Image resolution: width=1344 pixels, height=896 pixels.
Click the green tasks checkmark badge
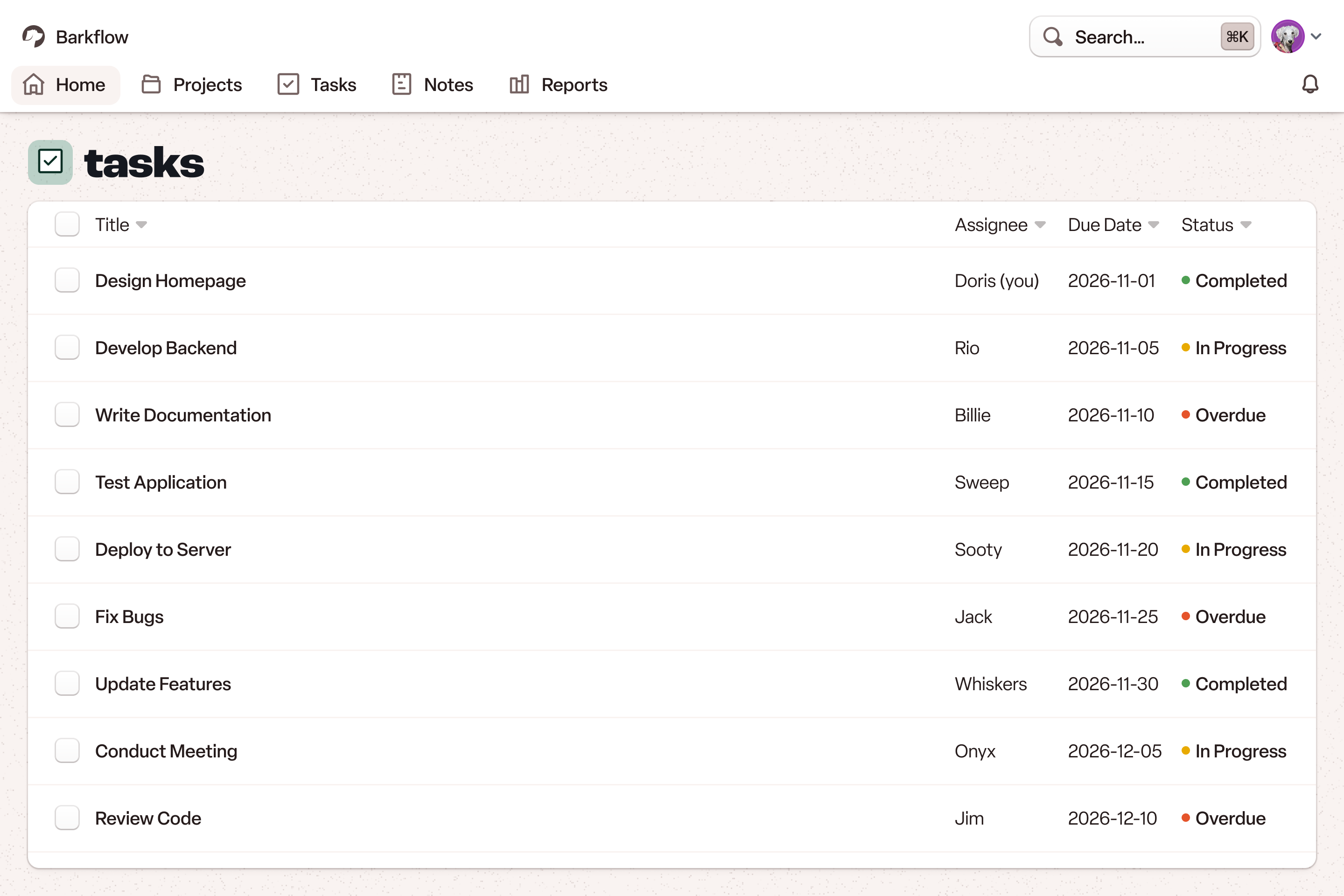[x=50, y=162]
